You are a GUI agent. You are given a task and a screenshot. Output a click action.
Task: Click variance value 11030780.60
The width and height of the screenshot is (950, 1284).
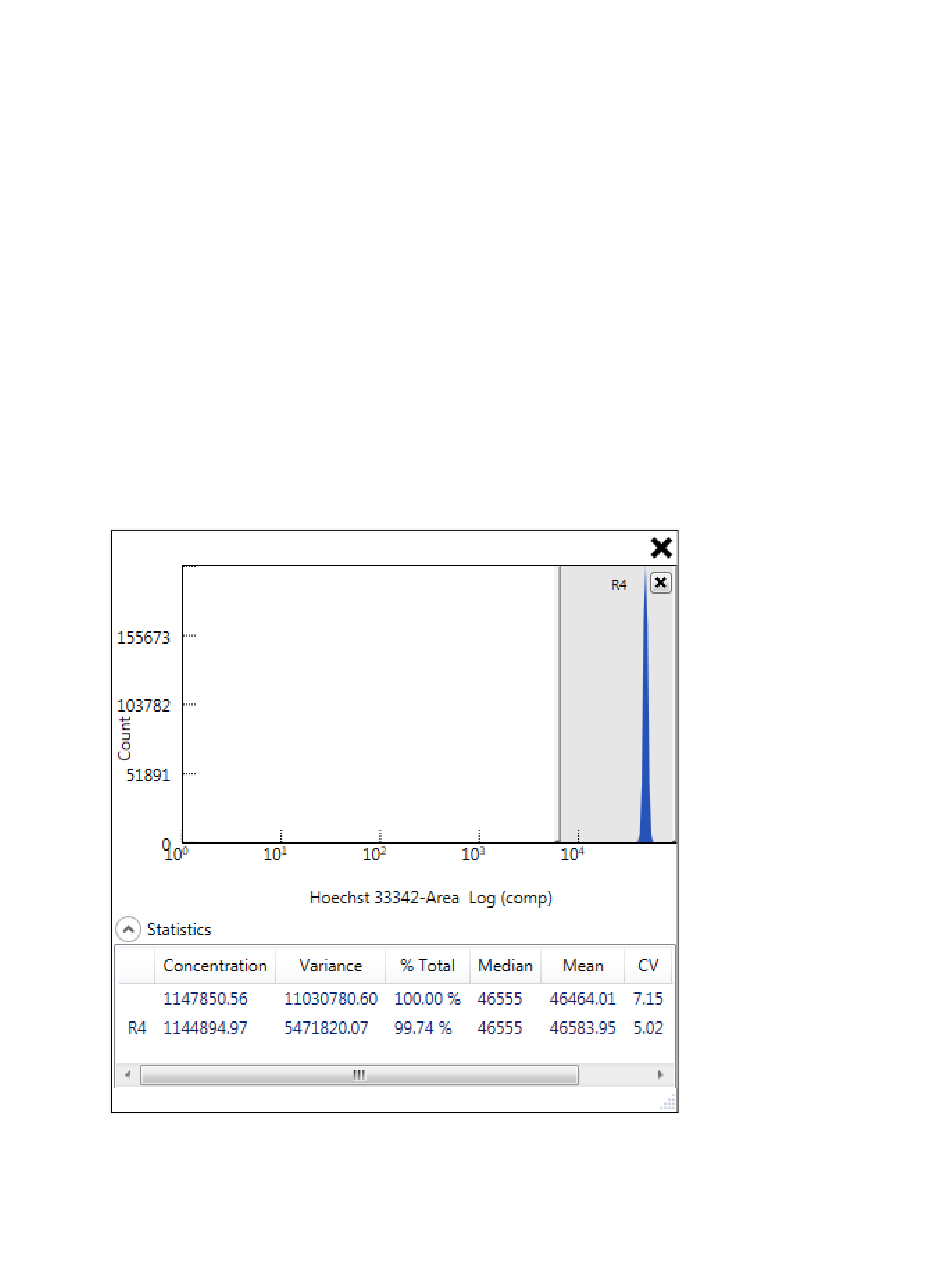(331, 999)
